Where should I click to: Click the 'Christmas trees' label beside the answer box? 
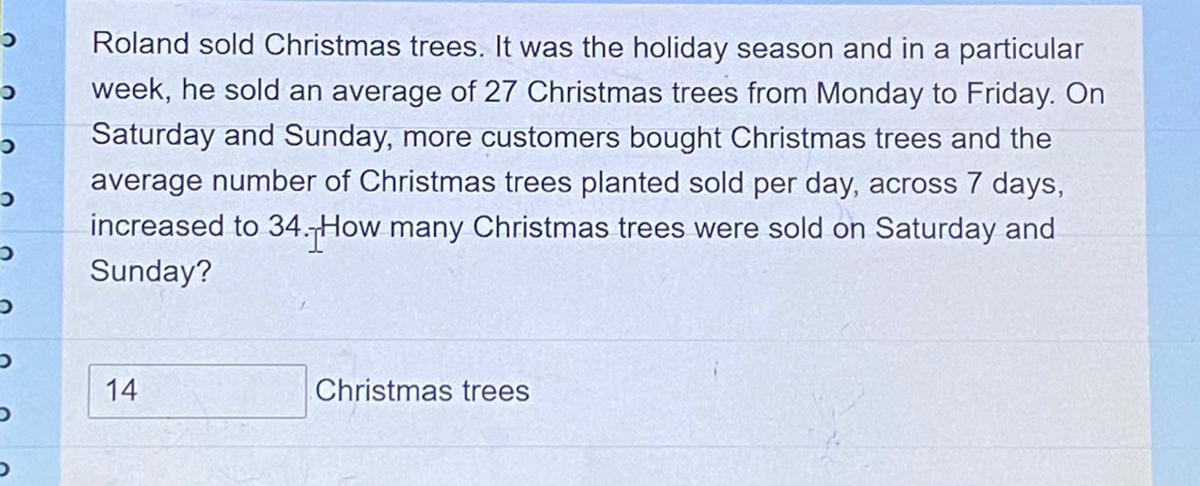point(422,391)
